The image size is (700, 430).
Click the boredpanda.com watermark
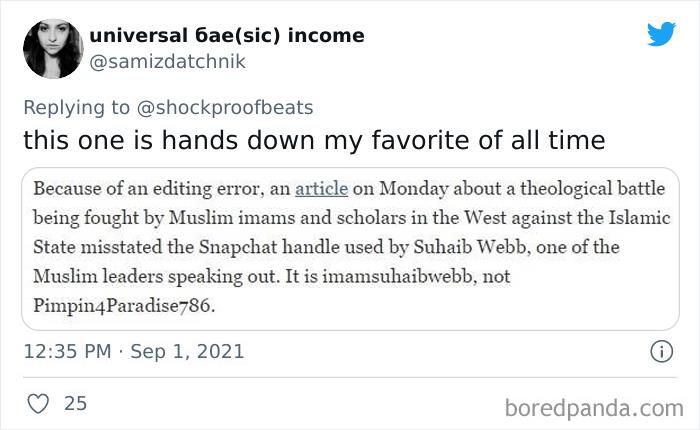pos(593,408)
